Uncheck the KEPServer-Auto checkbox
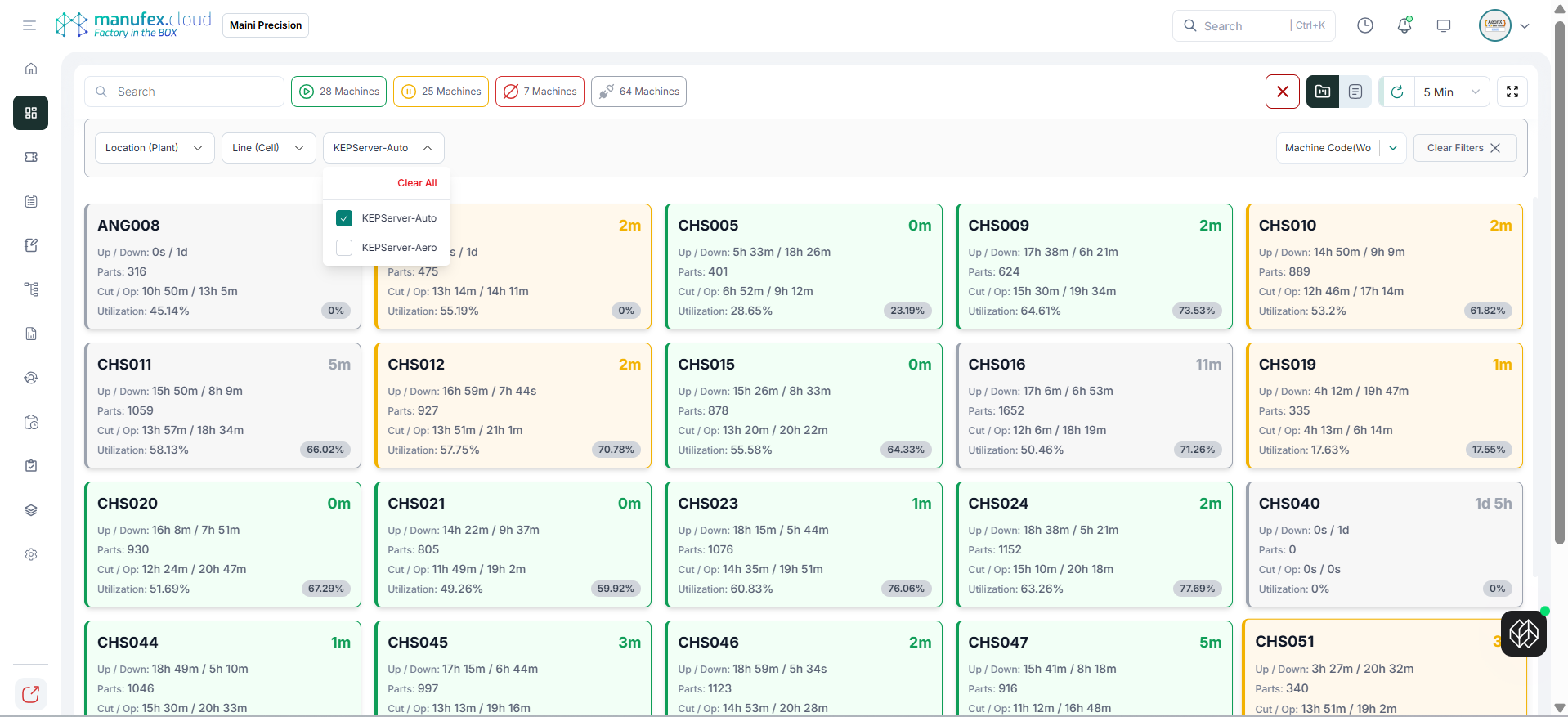The width and height of the screenshot is (1568, 717). 344,218
